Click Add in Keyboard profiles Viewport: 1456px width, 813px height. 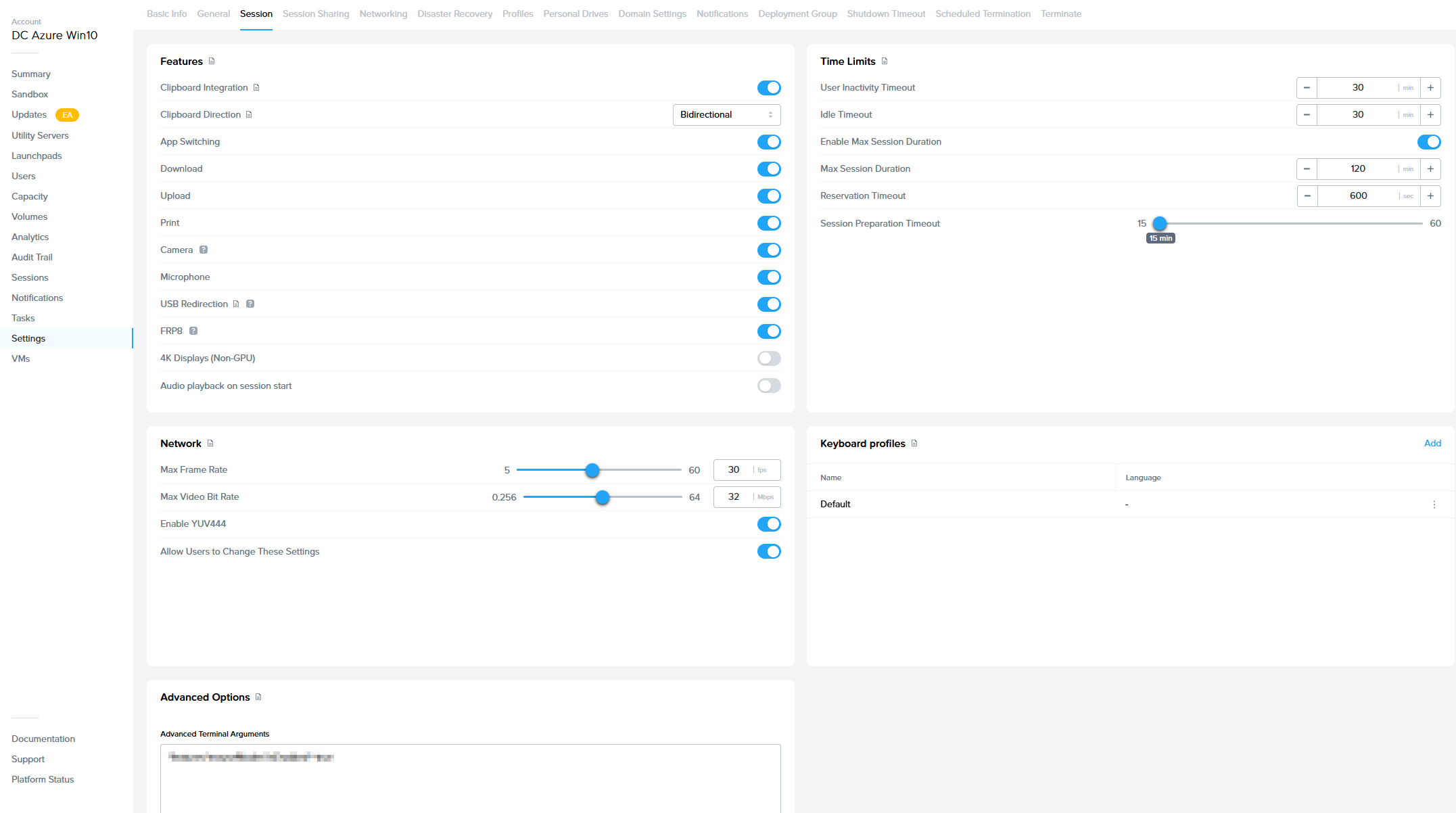click(1432, 444)
